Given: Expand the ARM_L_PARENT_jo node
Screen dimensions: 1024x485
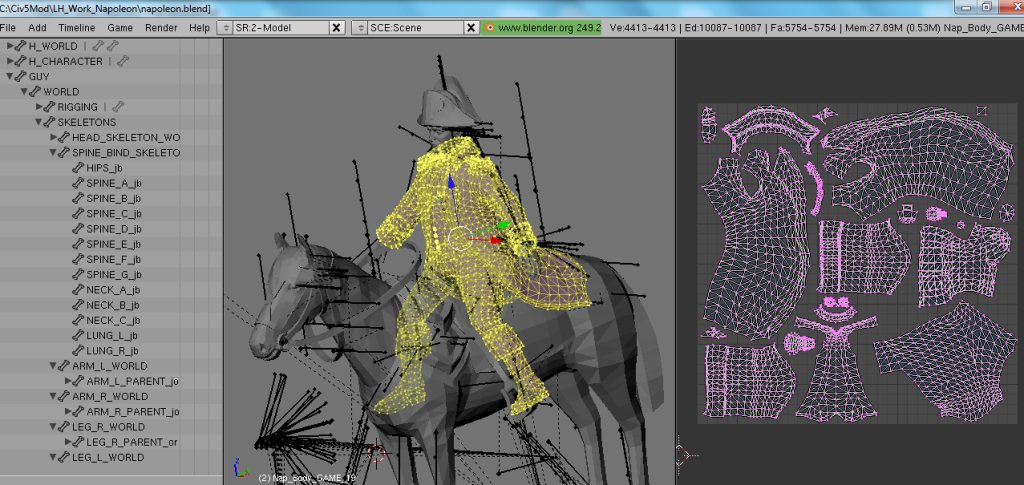Looking at the screenshot, I should pyautogui.click(x=68, y=381).
